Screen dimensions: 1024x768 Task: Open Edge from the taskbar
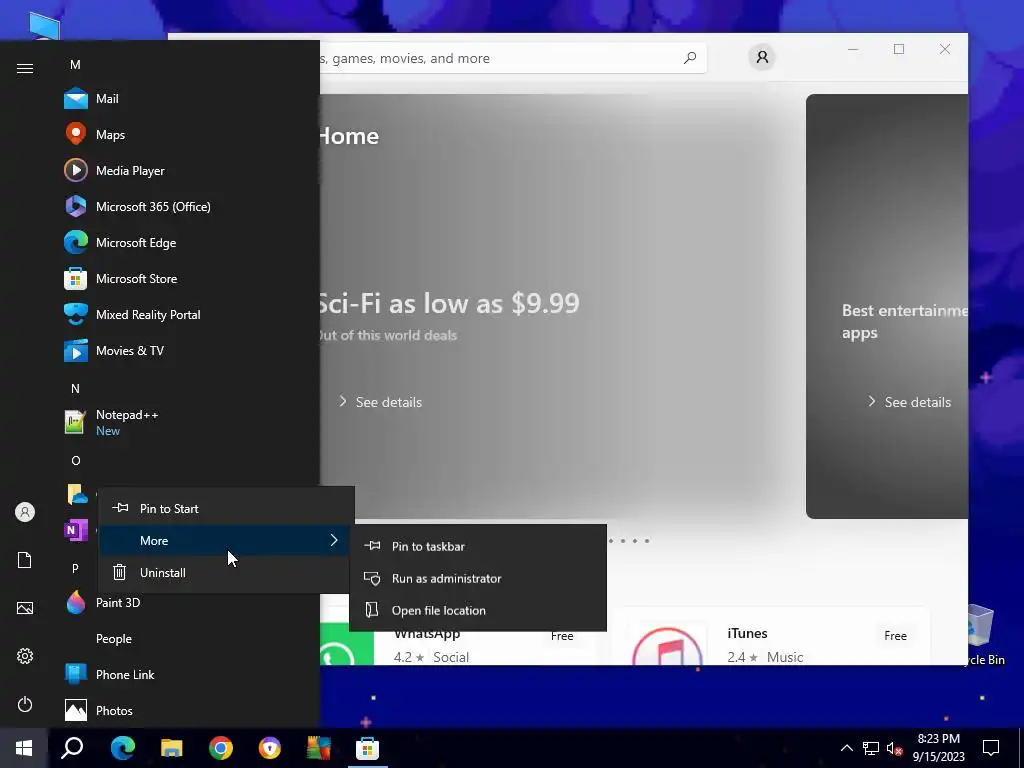pyautogui.click(x=122, y=748)
